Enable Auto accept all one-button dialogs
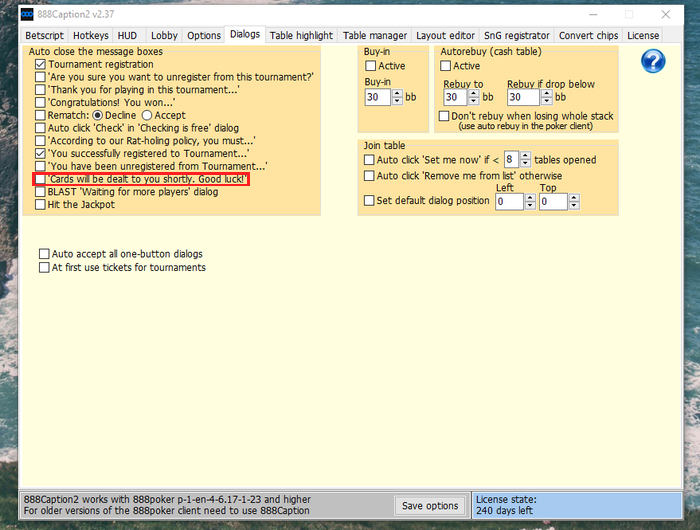The height and width of the screenshot is (530, 700). [44, 254]
